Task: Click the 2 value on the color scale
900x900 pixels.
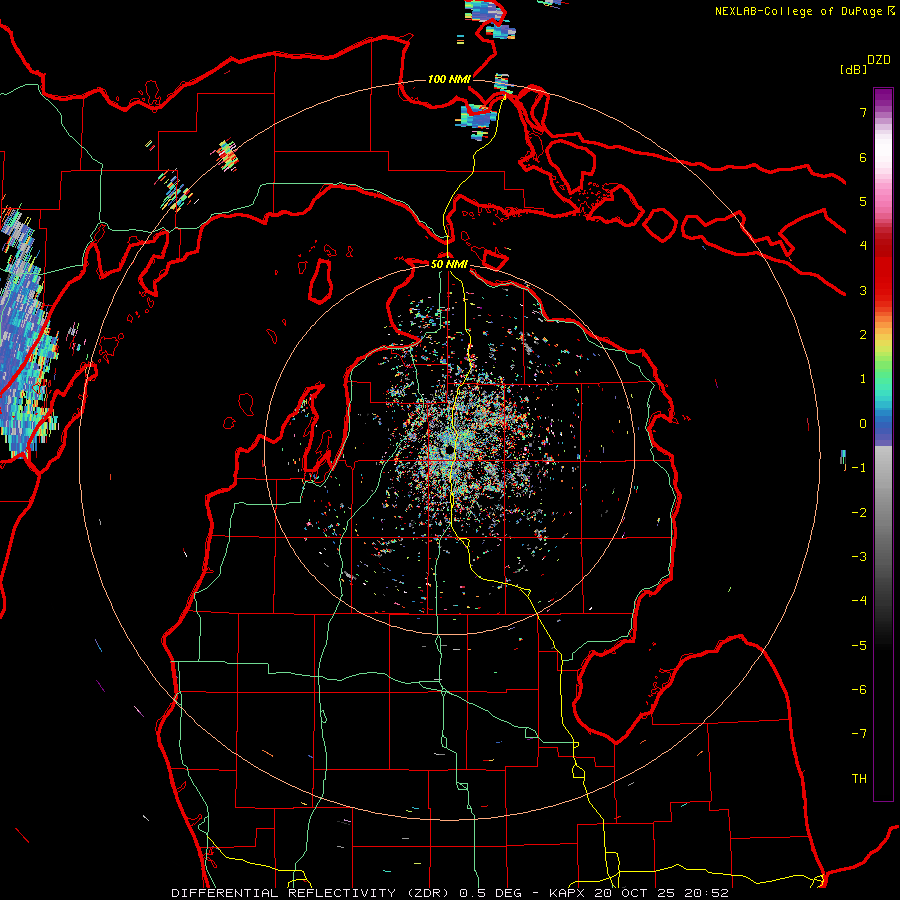Action: [x=863, y=335]
